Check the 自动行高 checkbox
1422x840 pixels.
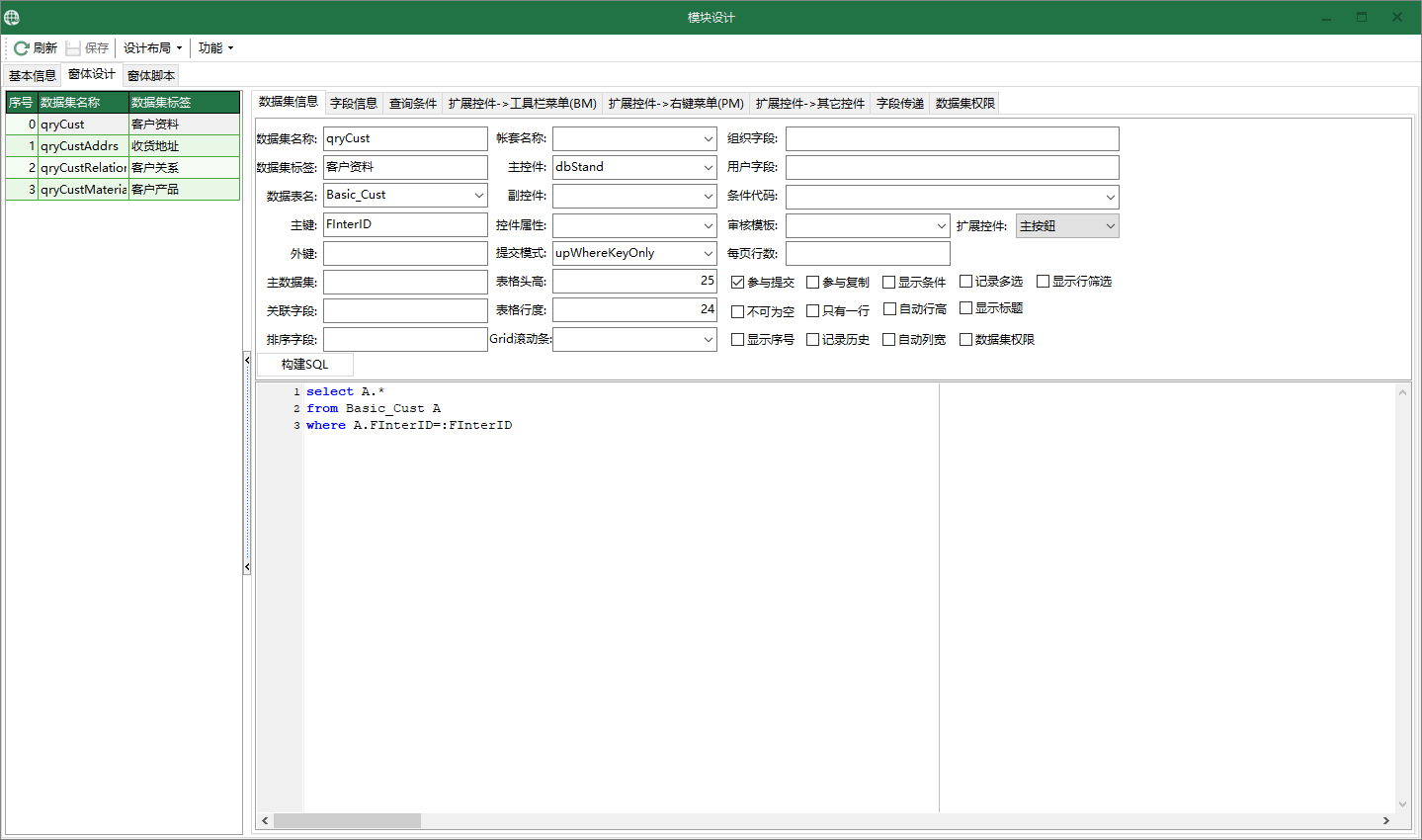(889, 308)
